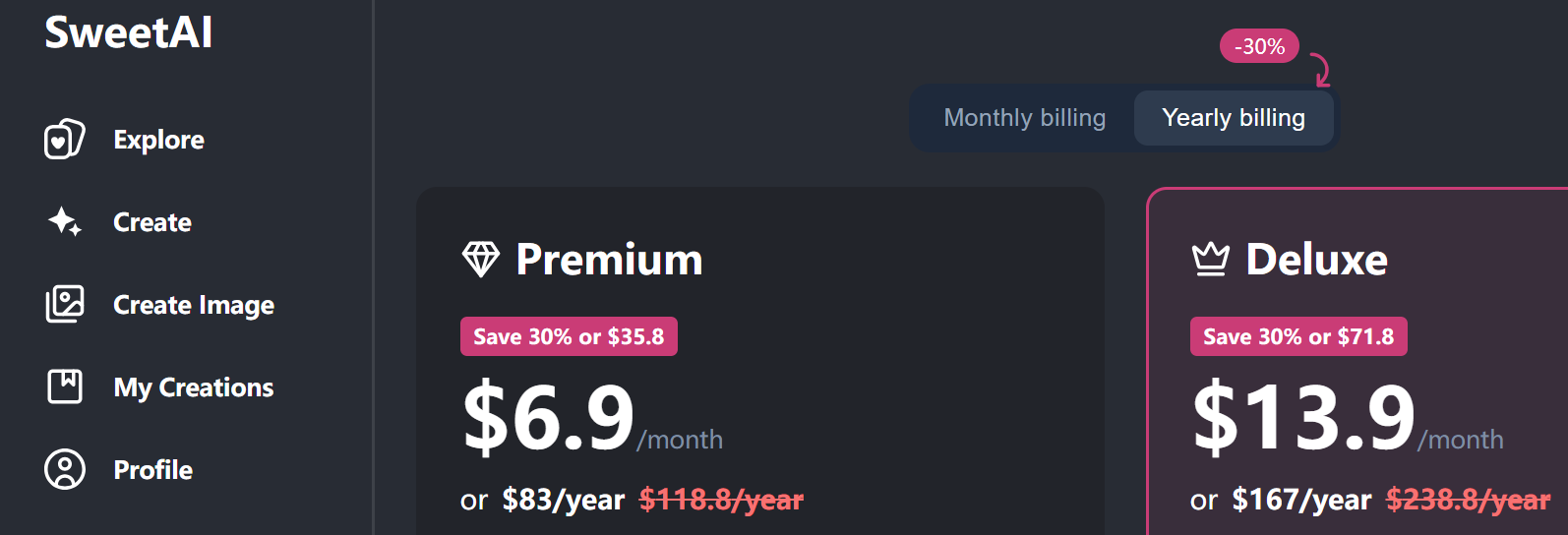
Task: Click the SweetAI logo
Action: point(128,32)
